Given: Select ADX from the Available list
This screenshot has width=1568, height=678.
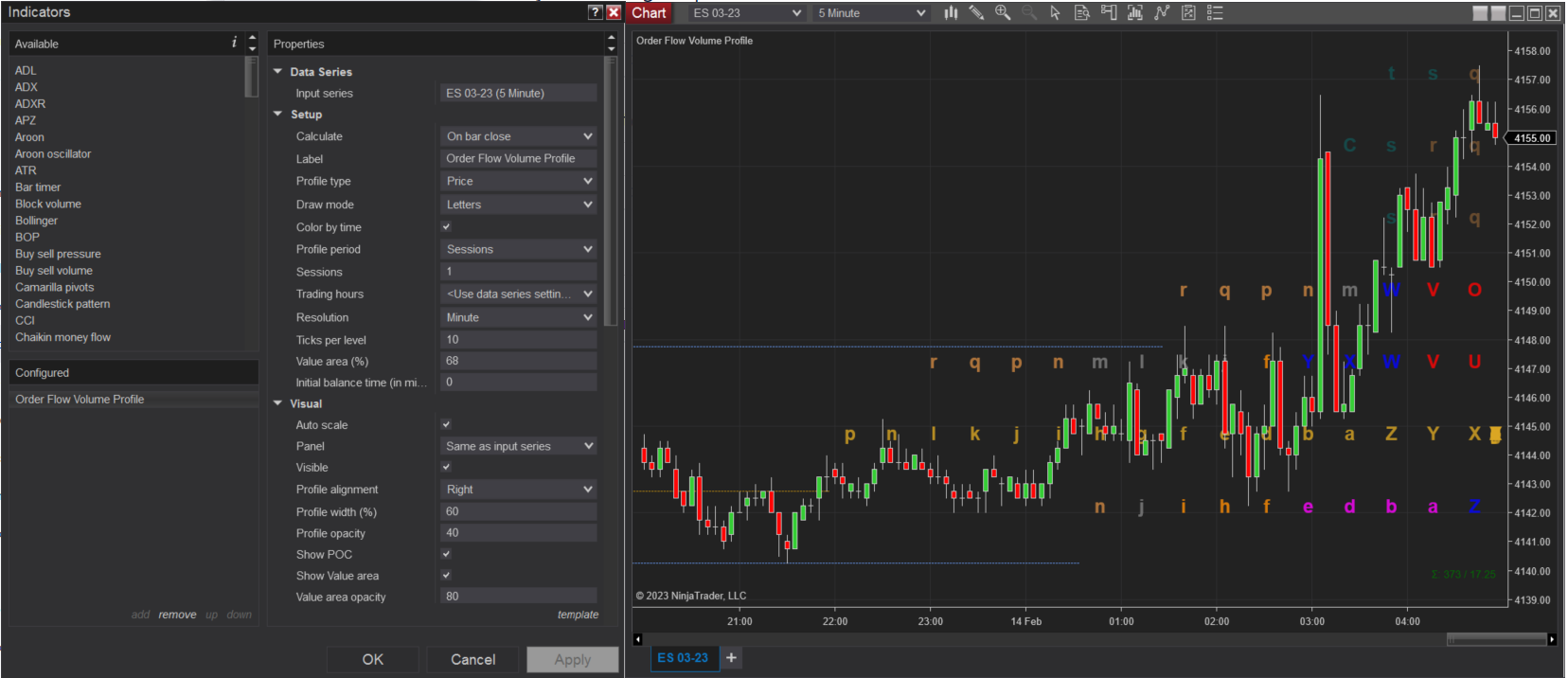Looking at the screenshot, I should pyautogui.click(x=27, y=87).
